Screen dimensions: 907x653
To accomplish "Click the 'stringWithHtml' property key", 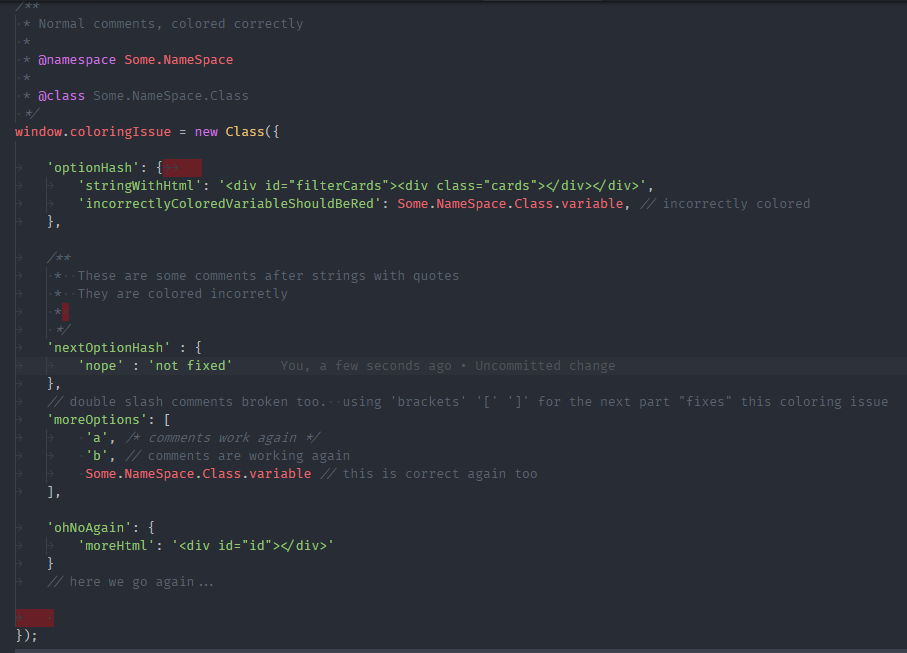I will pyautogui.click(x=139, y=186).
